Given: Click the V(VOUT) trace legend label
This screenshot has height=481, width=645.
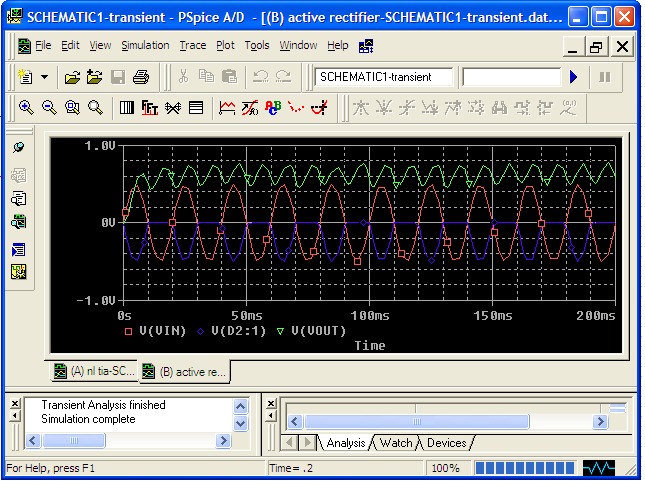Looking at the screenshot, I should click(317, 330).
